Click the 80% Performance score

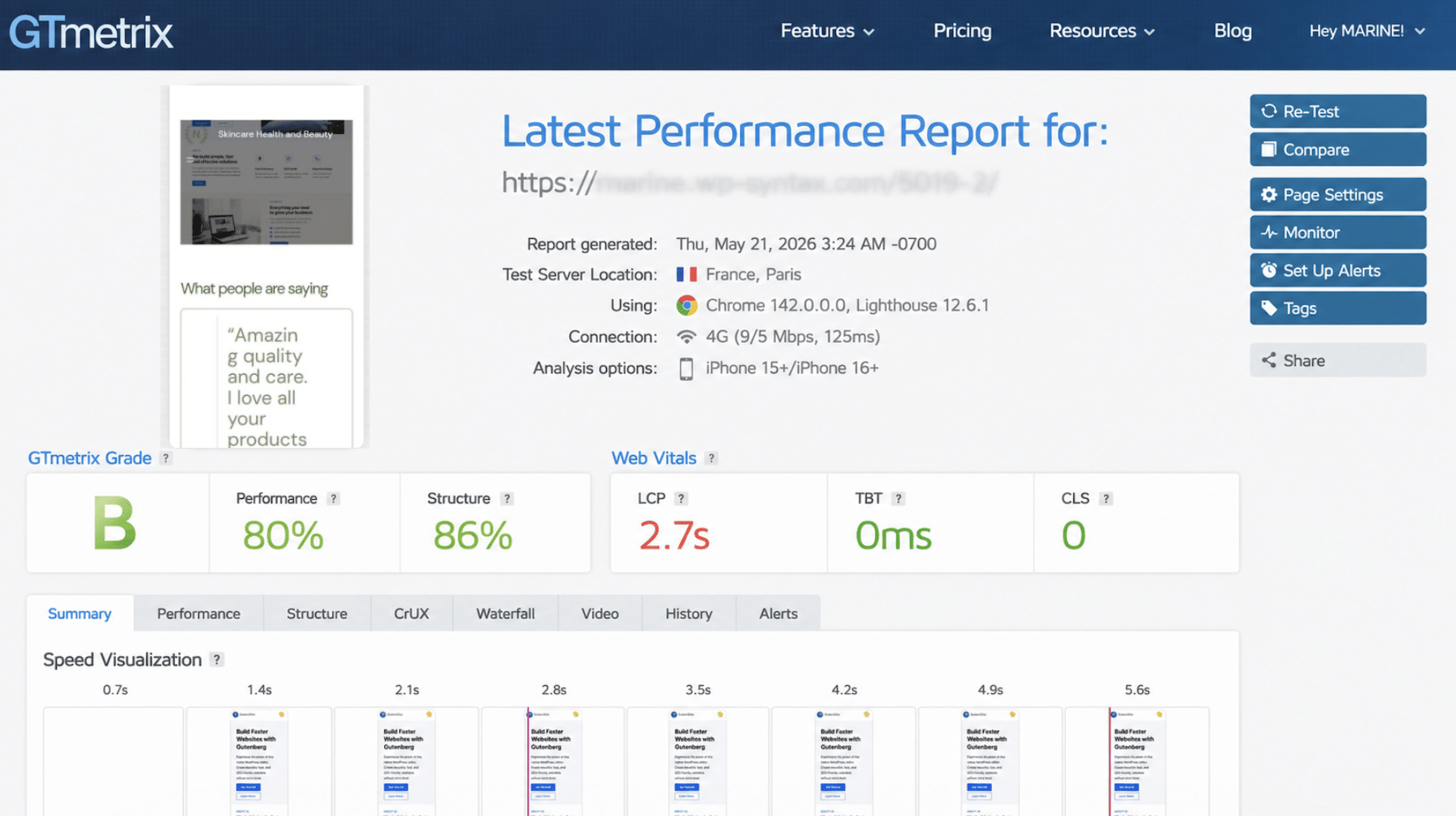coord(283,536)
